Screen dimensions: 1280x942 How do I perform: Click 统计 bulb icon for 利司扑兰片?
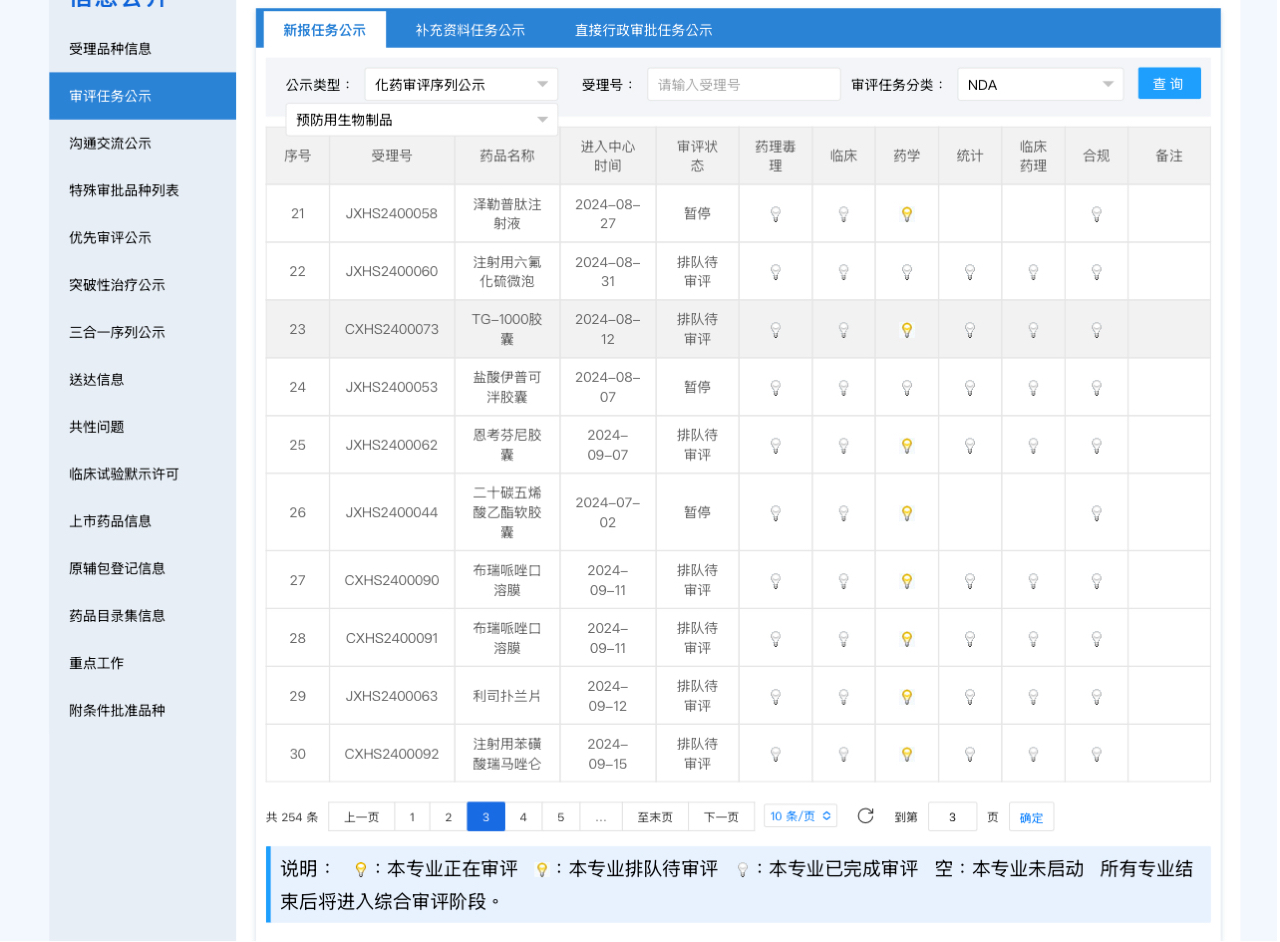pyautogui.click(x=969, y=697)
